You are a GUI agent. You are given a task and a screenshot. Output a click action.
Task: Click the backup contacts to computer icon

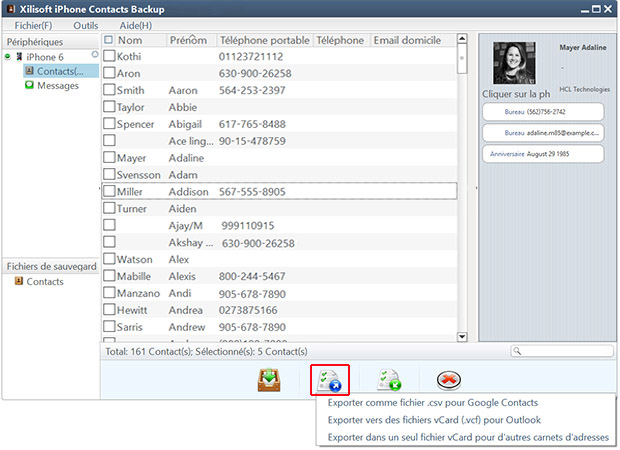[x=269, y=380]
